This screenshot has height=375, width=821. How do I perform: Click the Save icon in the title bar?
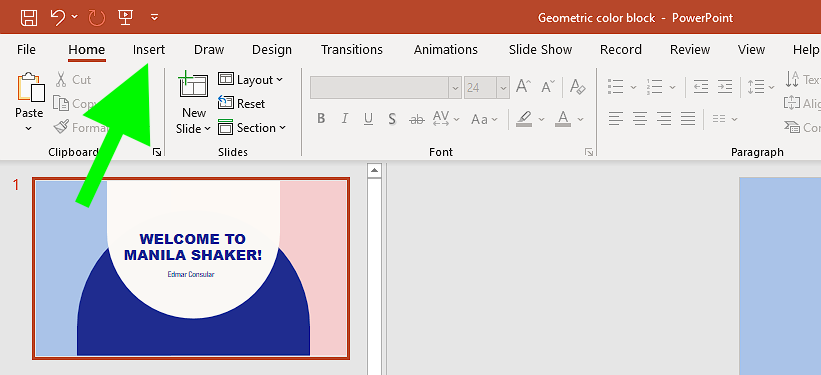29,17
